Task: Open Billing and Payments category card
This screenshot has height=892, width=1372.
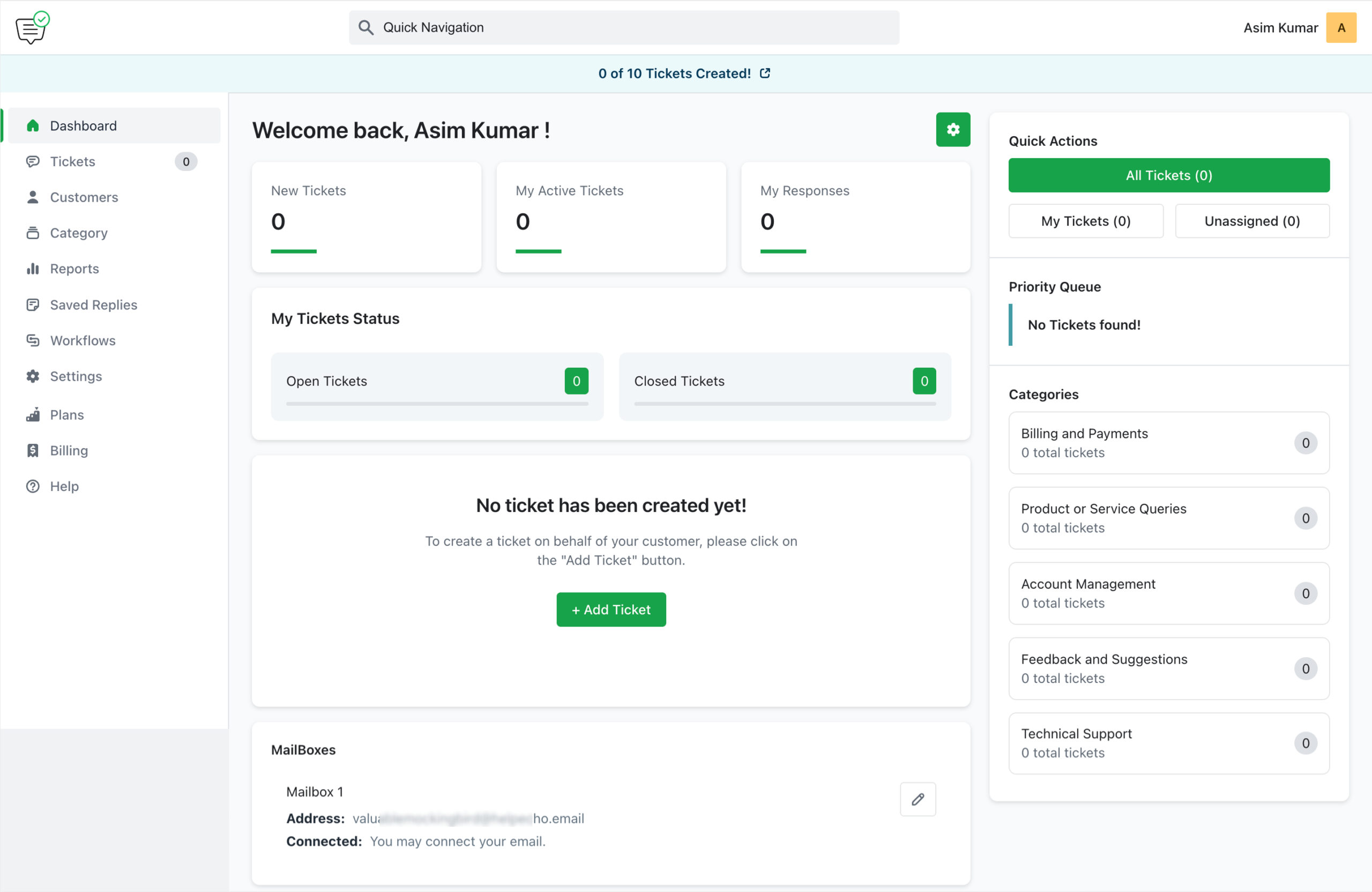Action: pyautogui.click(x=1168, y=443)
